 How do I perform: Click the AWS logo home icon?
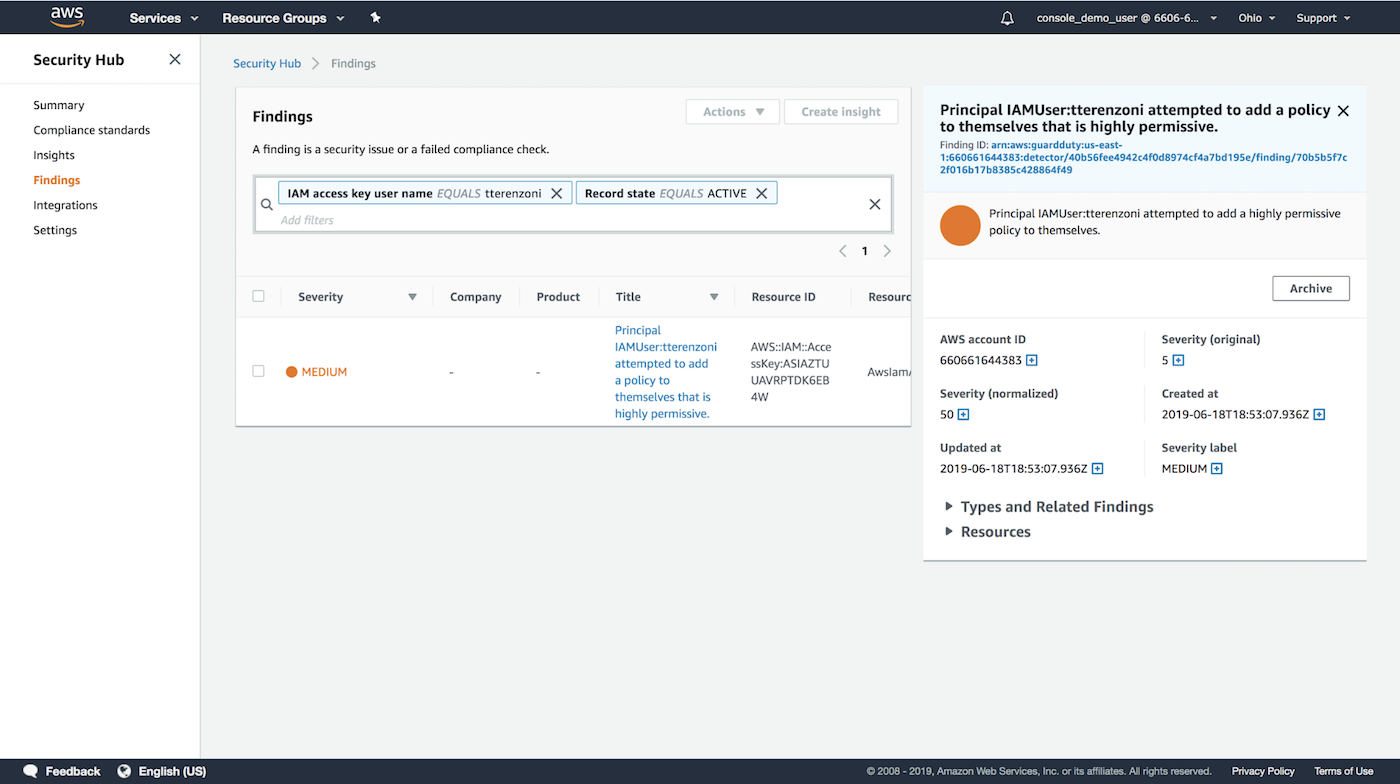(67, 17)
